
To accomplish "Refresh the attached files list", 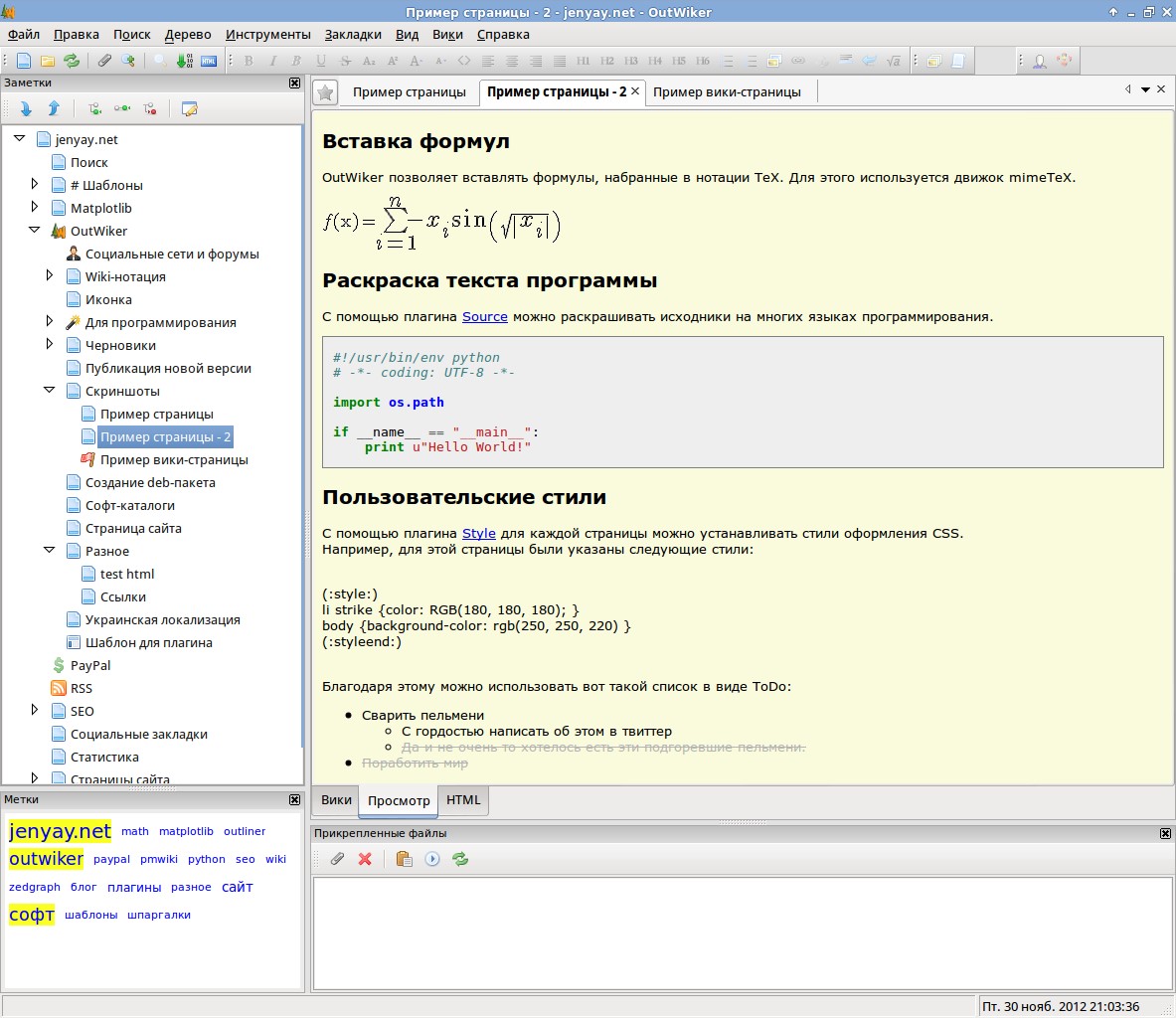I will coord(460,859).
